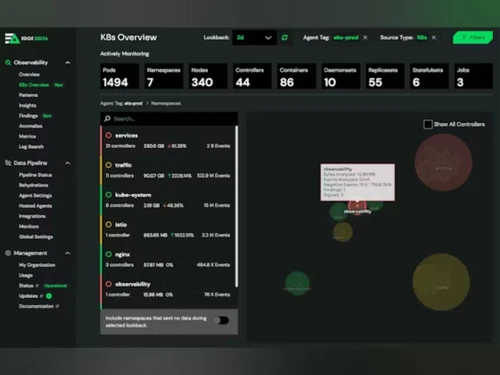Enable the Show All Controllers checkbox
The height and width of the screenshot is (375, 500).
[x=428, y=124]
